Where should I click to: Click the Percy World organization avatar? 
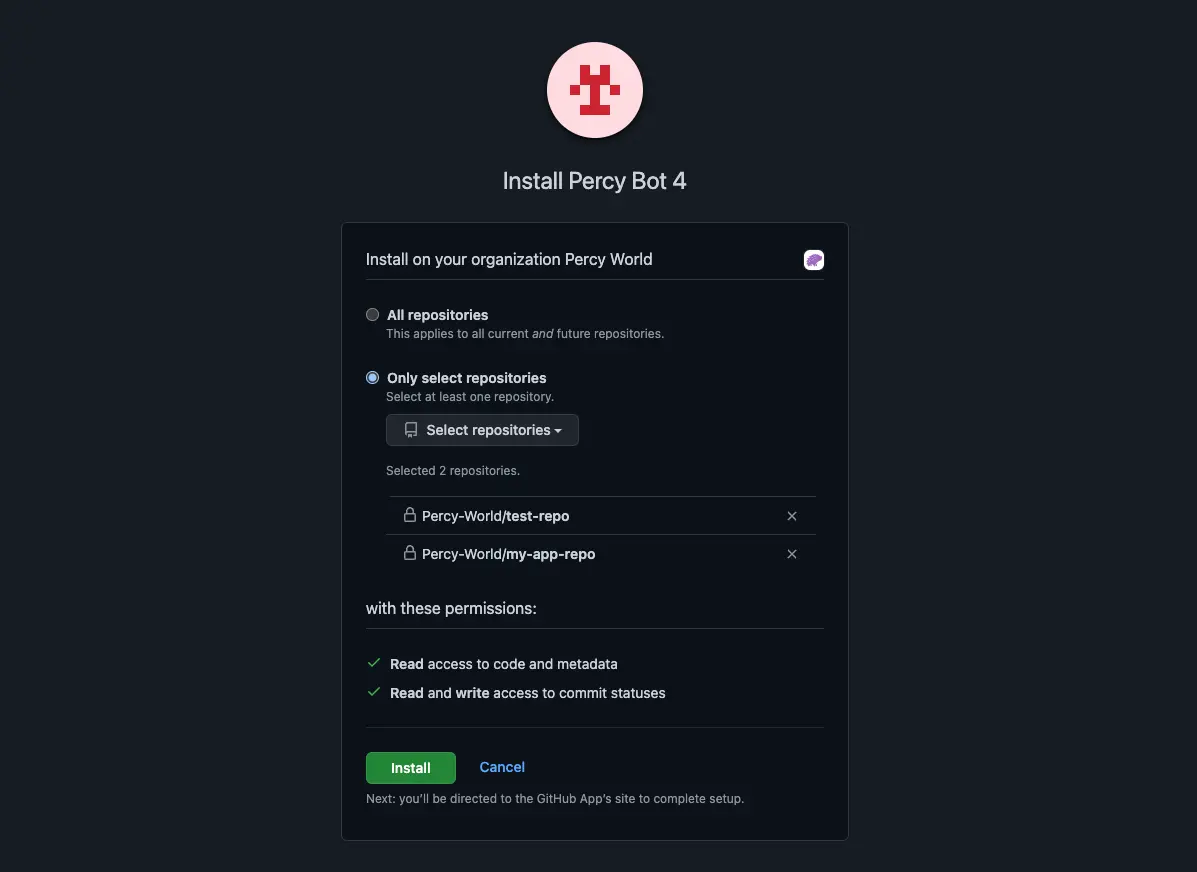[x=814, y=260]
